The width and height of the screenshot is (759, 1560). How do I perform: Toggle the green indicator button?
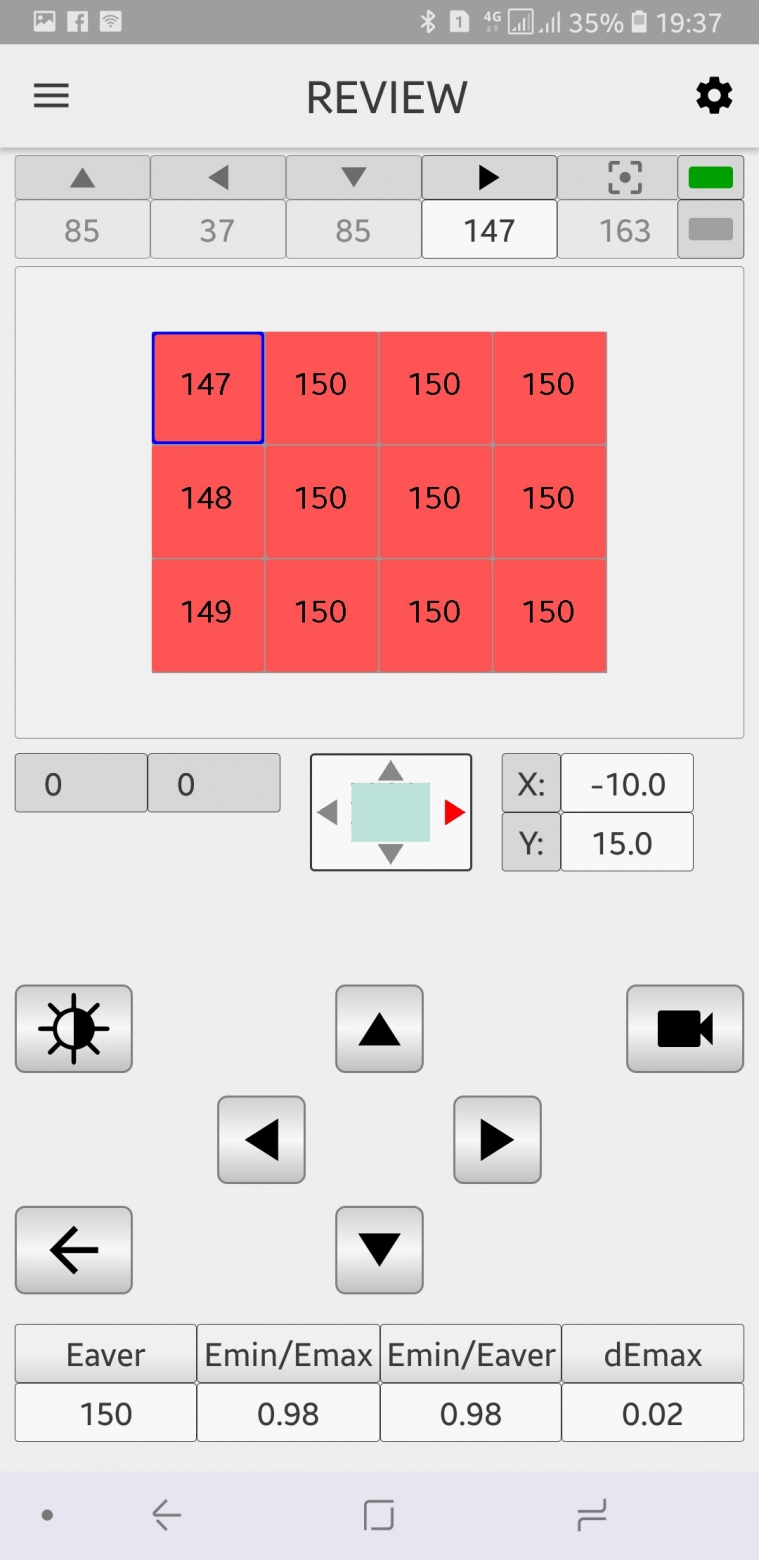711,178
